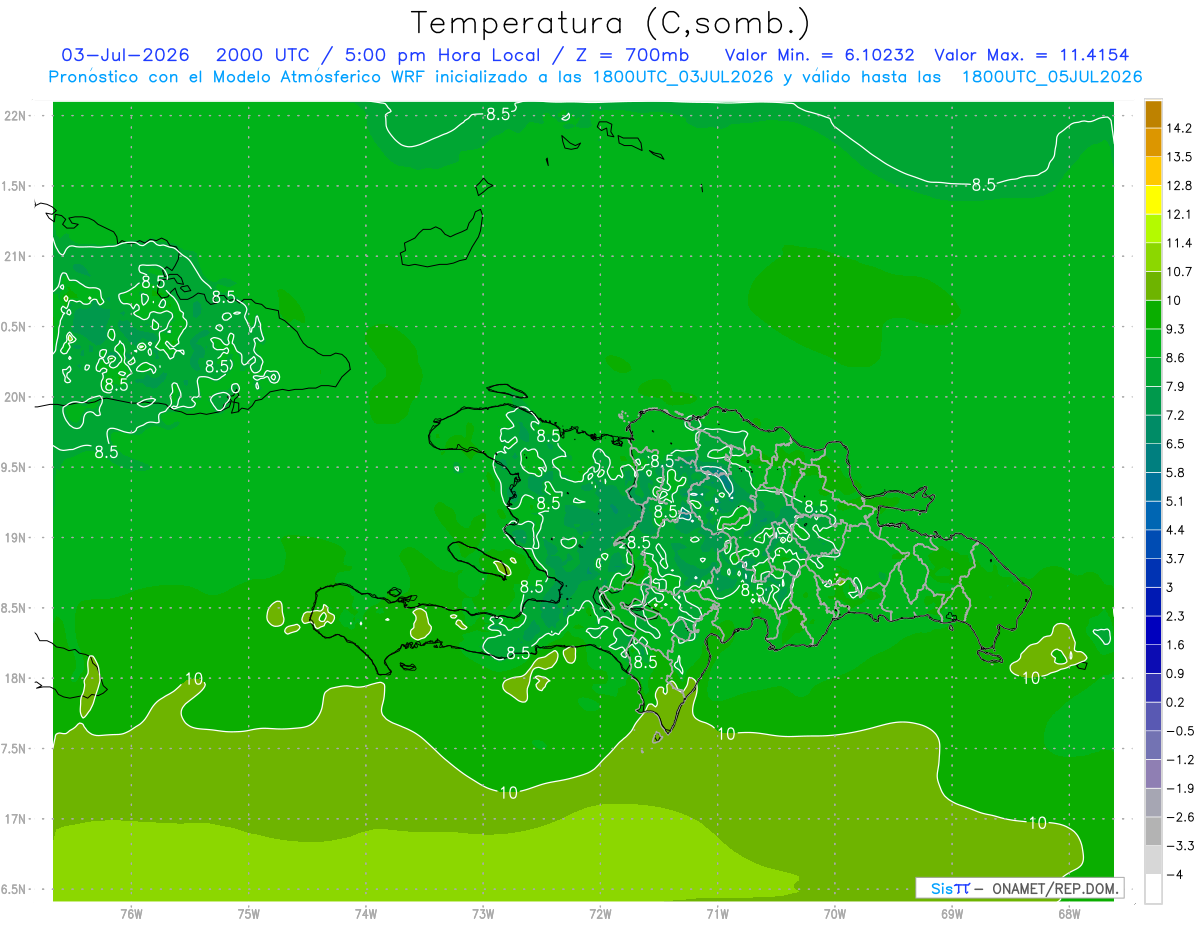Click the "13.5" colorbar value

point(1180,157)
